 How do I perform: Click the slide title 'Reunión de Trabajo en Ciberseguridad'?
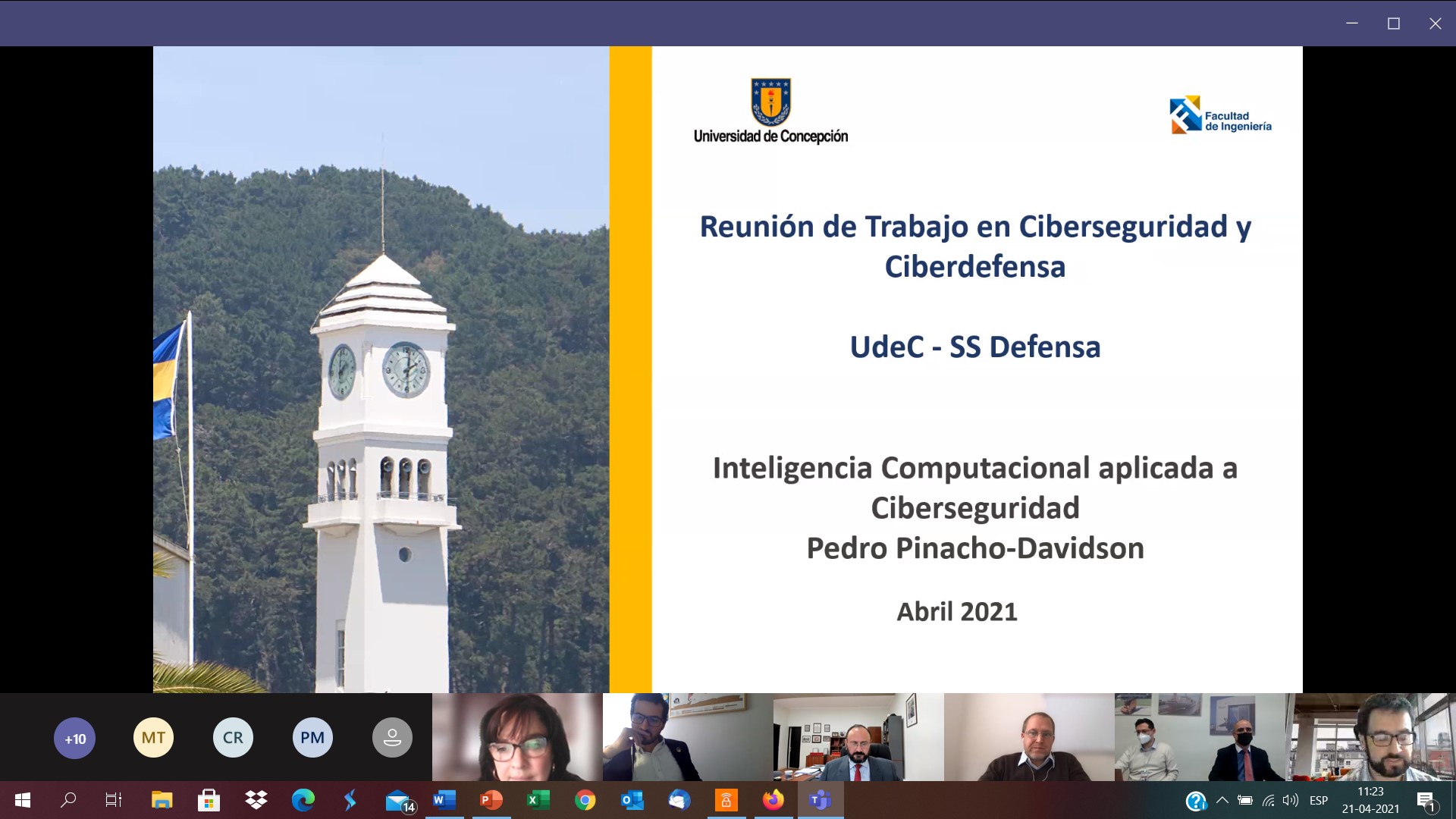coord(974,246)
